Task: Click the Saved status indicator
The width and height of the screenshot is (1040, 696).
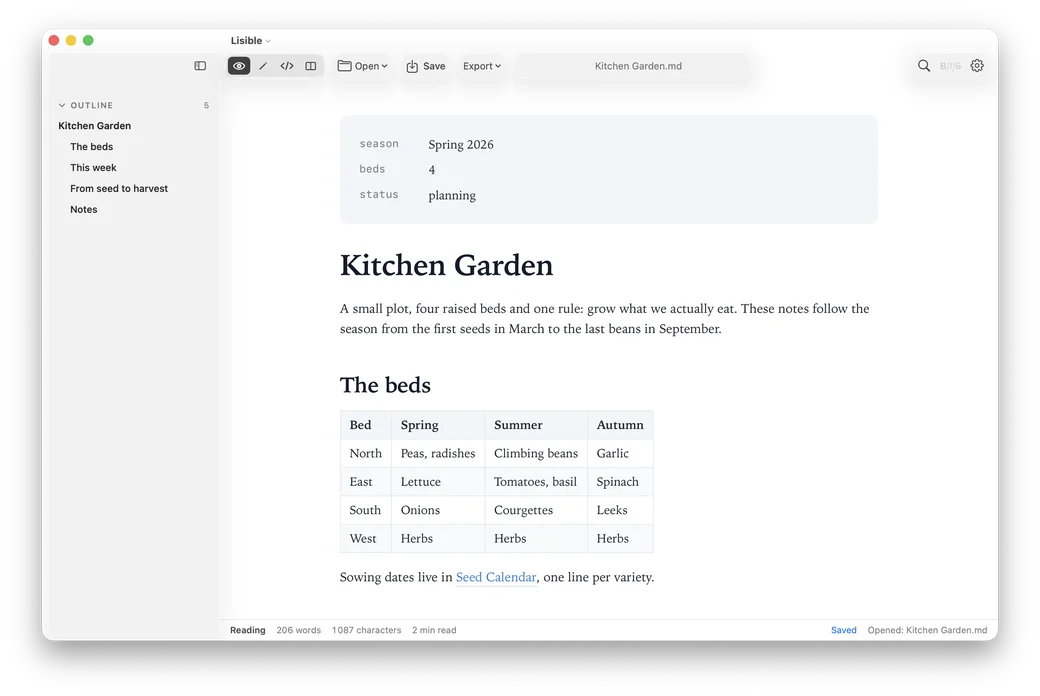Action: (844, 630)
